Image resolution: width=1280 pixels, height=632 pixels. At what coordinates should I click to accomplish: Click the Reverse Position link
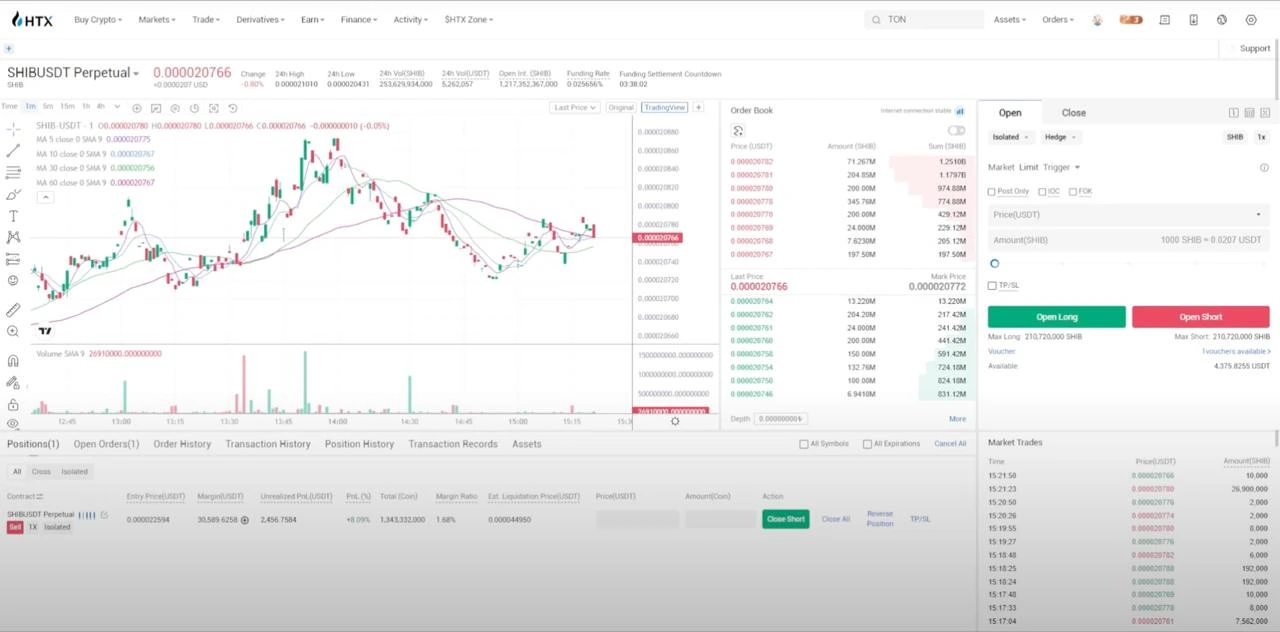point(880,519)
